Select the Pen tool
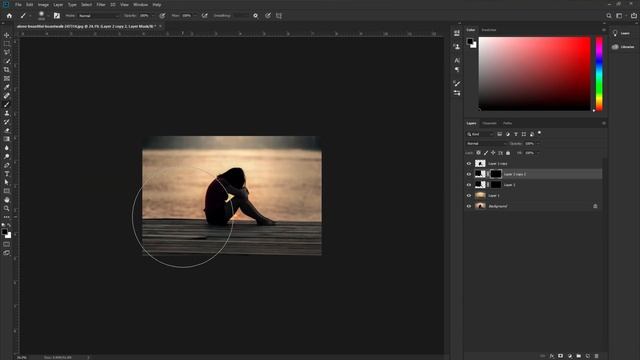The width and height of the screenshot is (640, 360). click(x=7, y=165)
